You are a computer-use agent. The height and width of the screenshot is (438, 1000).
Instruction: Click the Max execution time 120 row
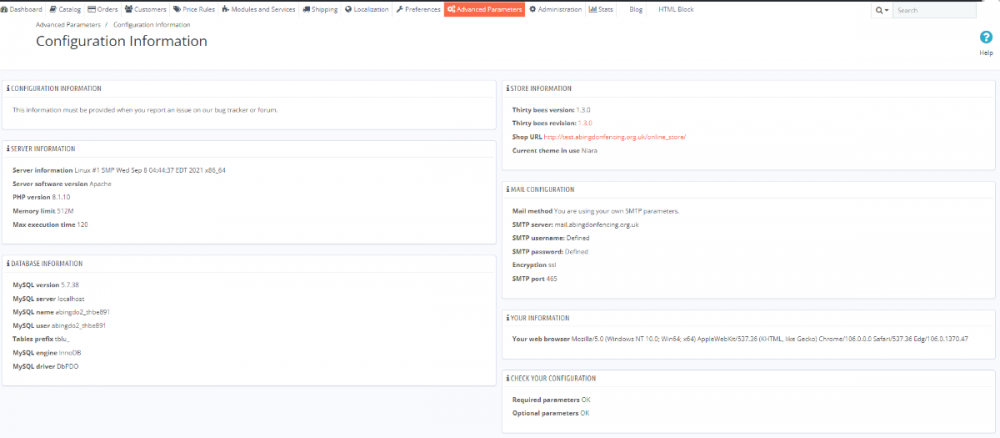(x=50, y=224)
